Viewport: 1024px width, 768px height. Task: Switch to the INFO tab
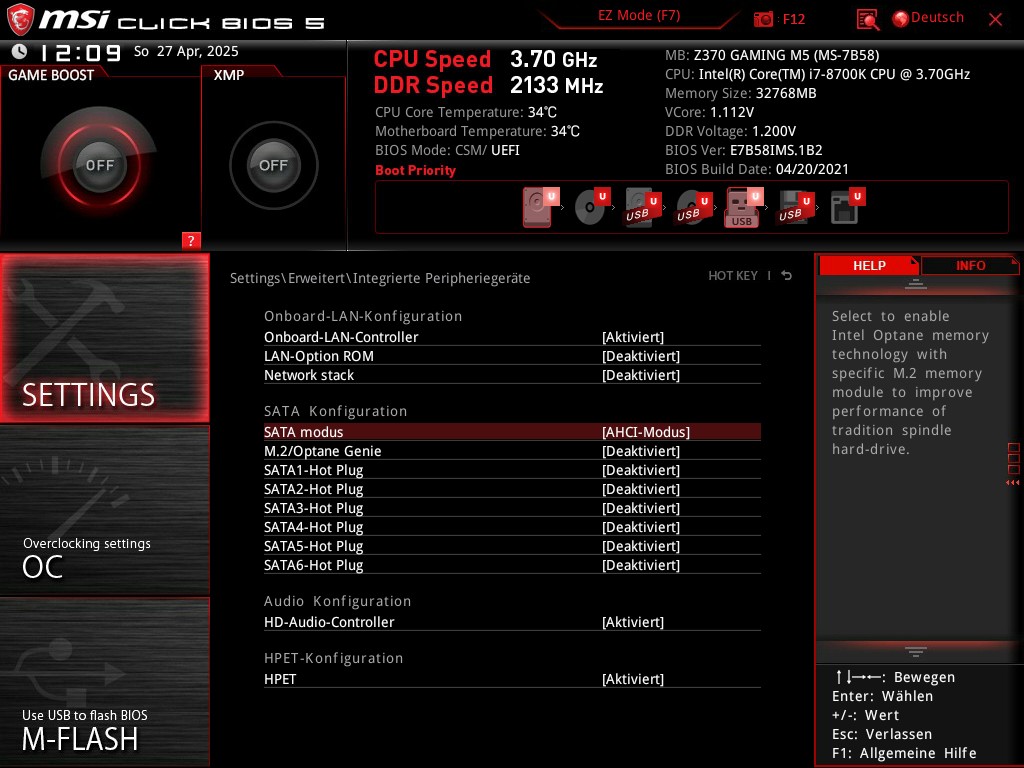coord(969,265)
